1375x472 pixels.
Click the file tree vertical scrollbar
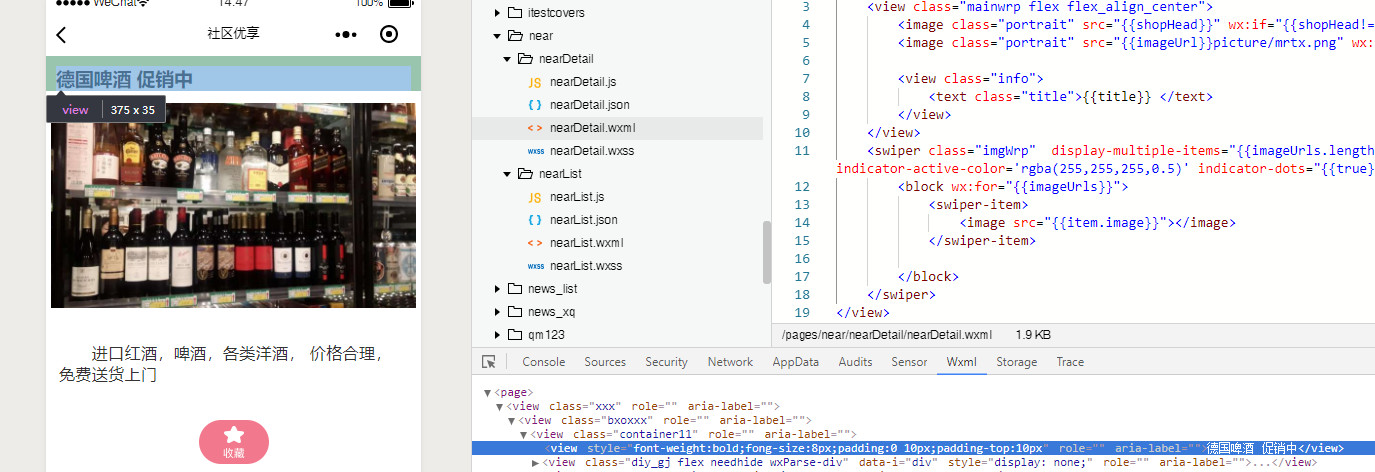coord(767,252)
